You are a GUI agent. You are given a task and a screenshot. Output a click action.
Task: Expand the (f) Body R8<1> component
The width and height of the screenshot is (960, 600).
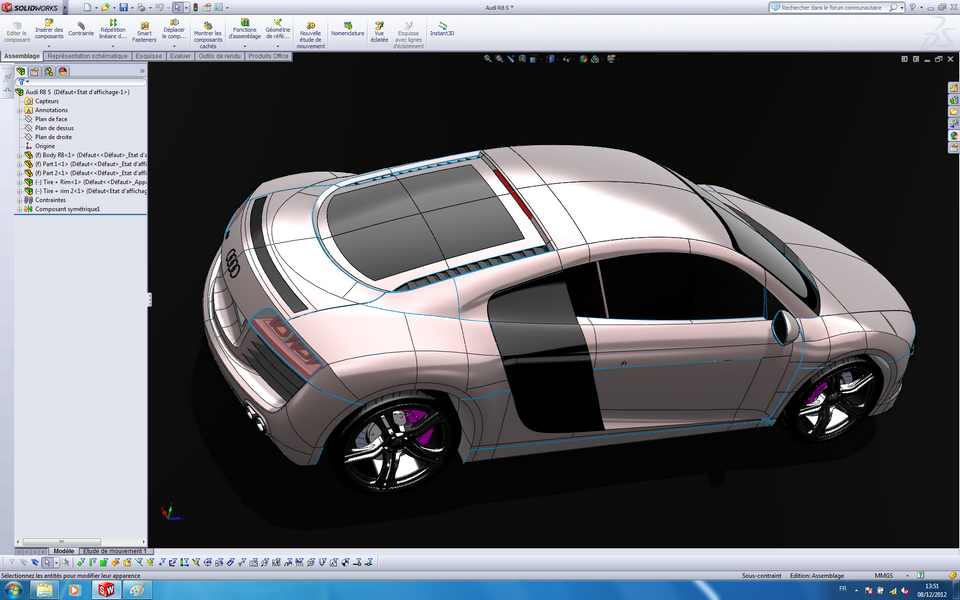20,156
